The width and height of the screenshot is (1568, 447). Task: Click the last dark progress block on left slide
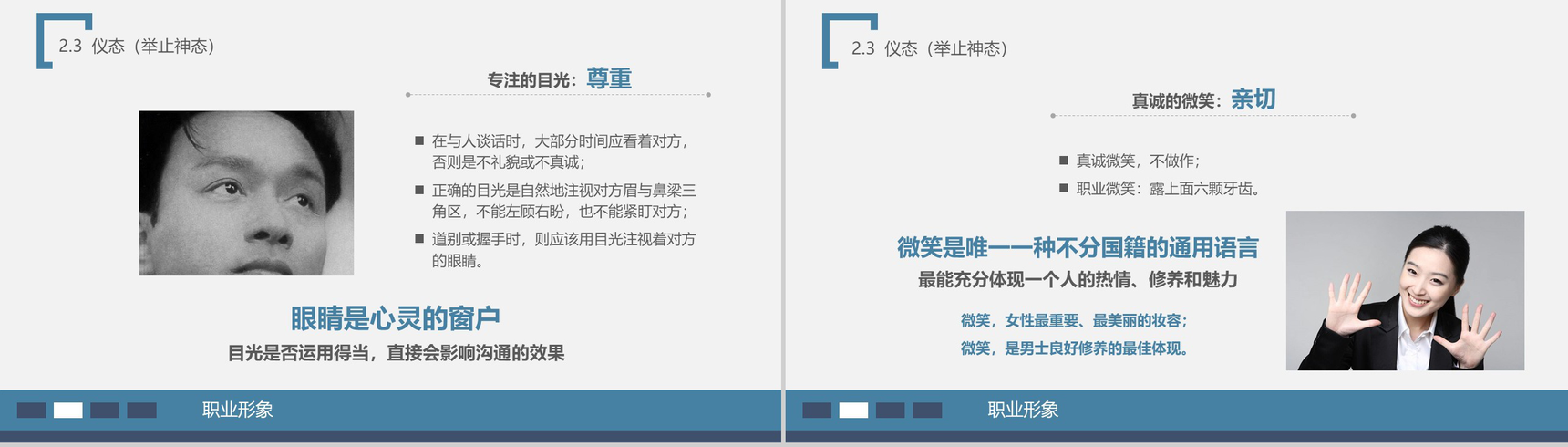coord(141,411)
